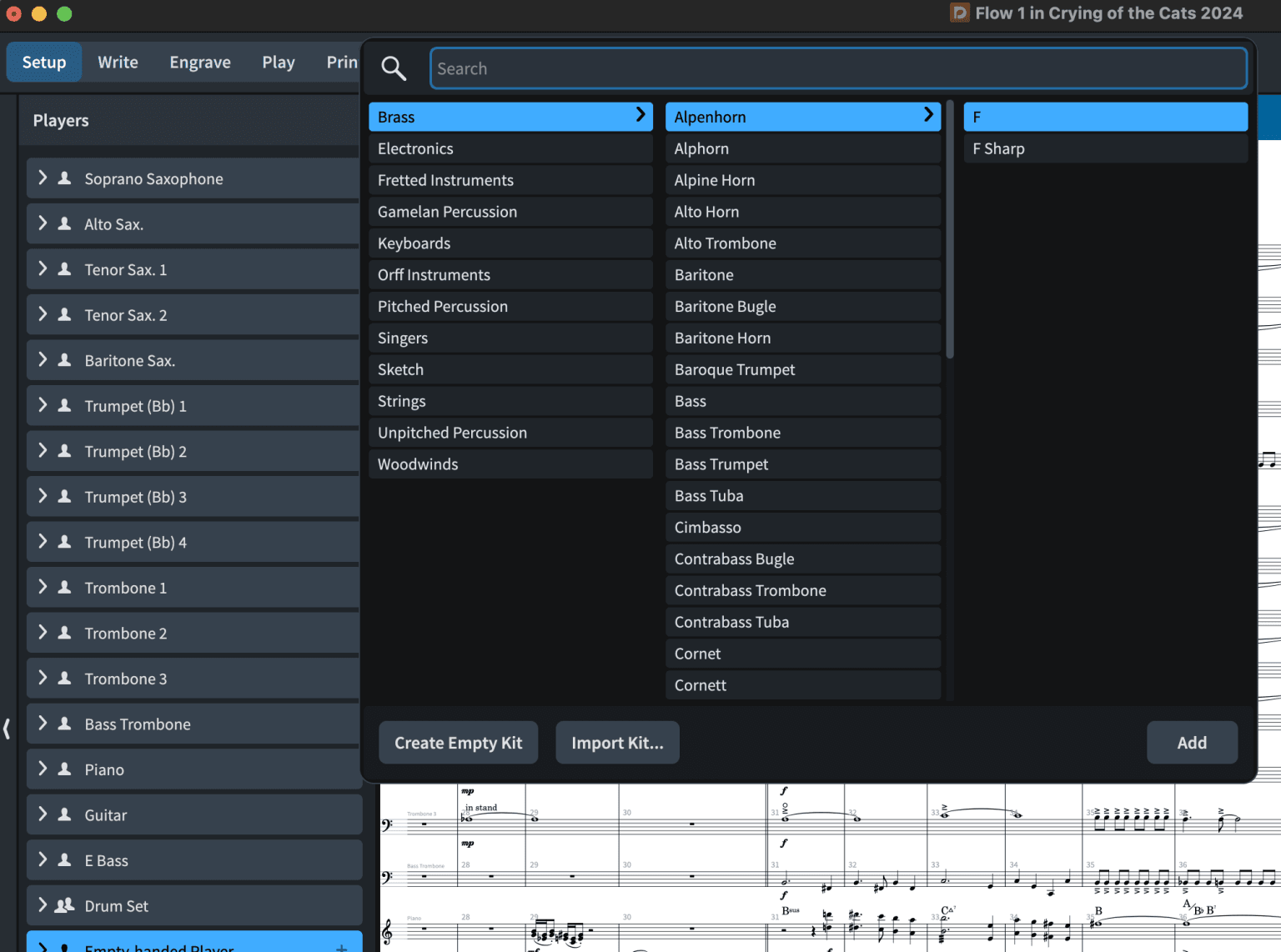Click the player icon beside Piano
This screenshot has height=952, width=1281.
click(x=64, y=769)
